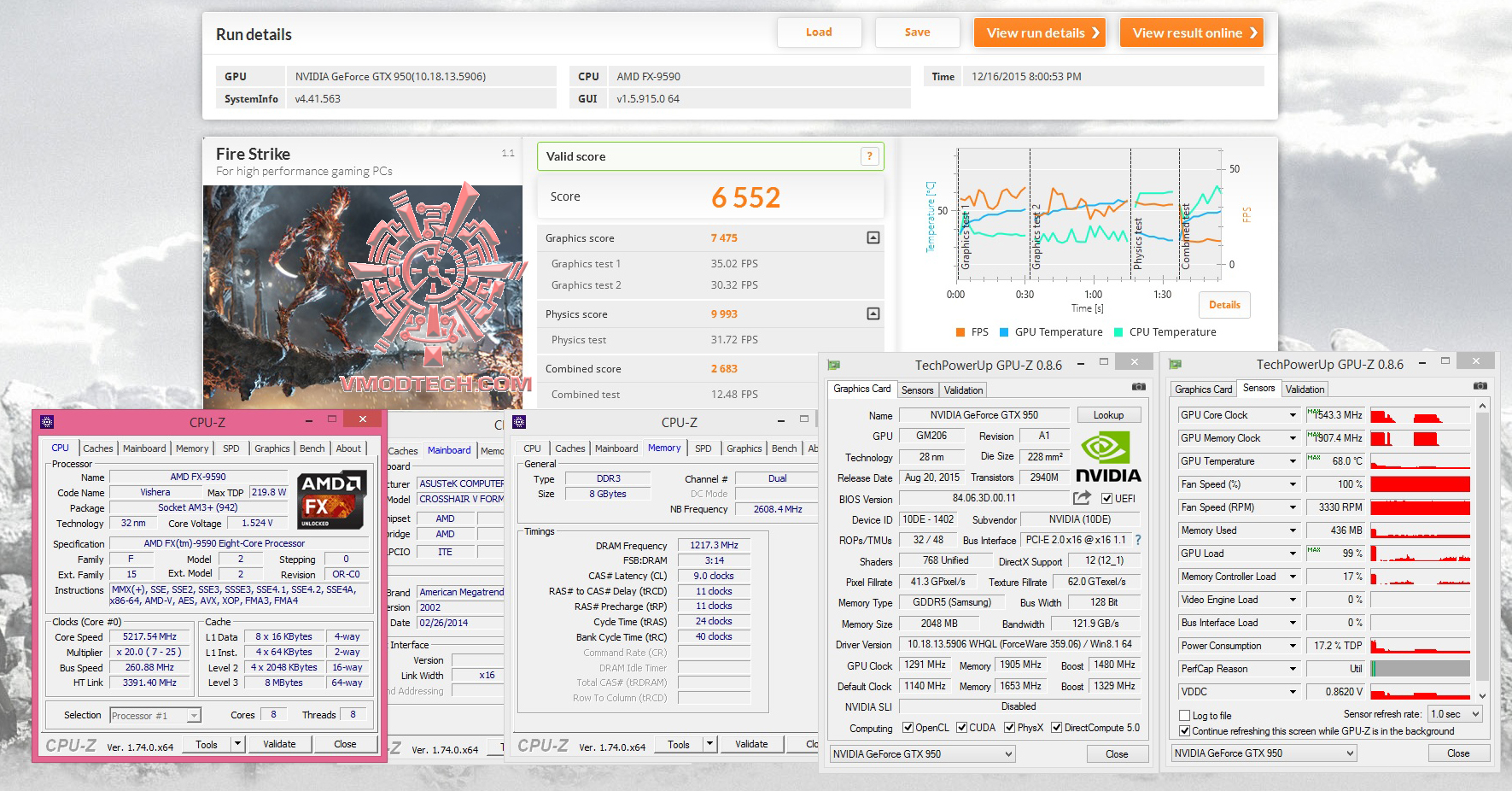Open the SPD tab in the CPU-Z Memory window
The width and height of the screenshot is (1512, 791).
pyautogui.click(x=703, y=448)
